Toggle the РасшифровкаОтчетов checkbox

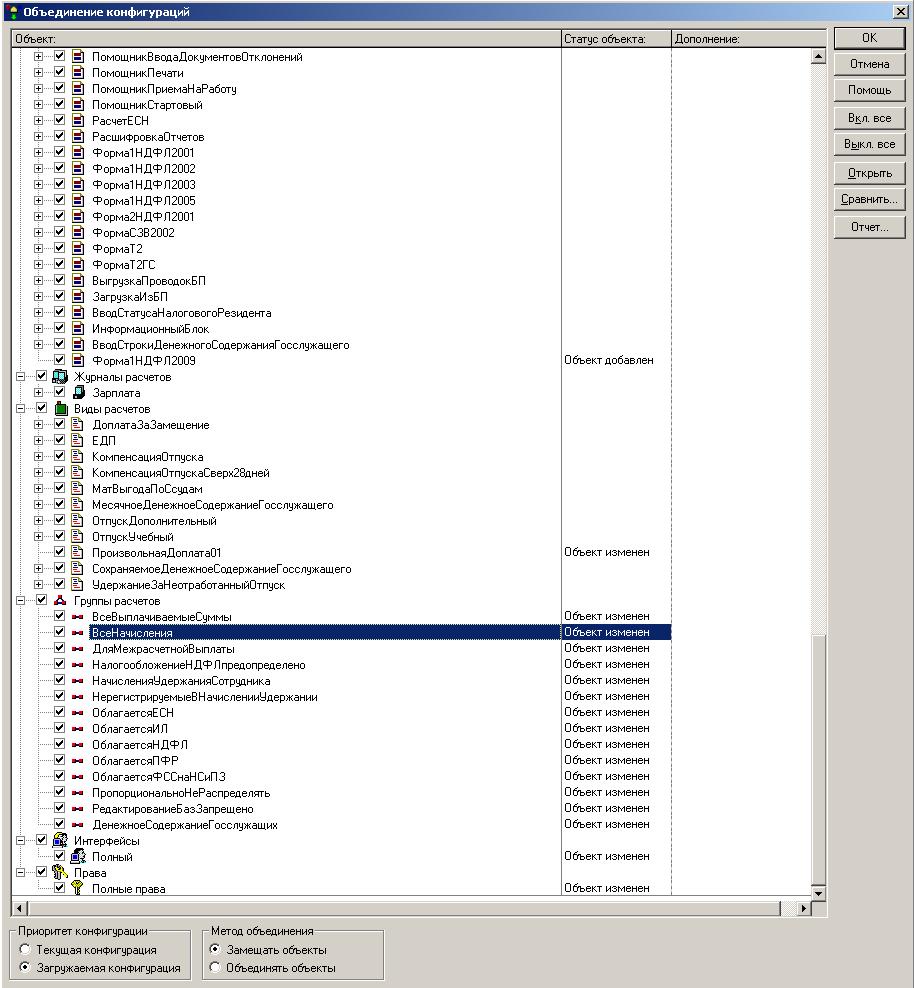59,136
